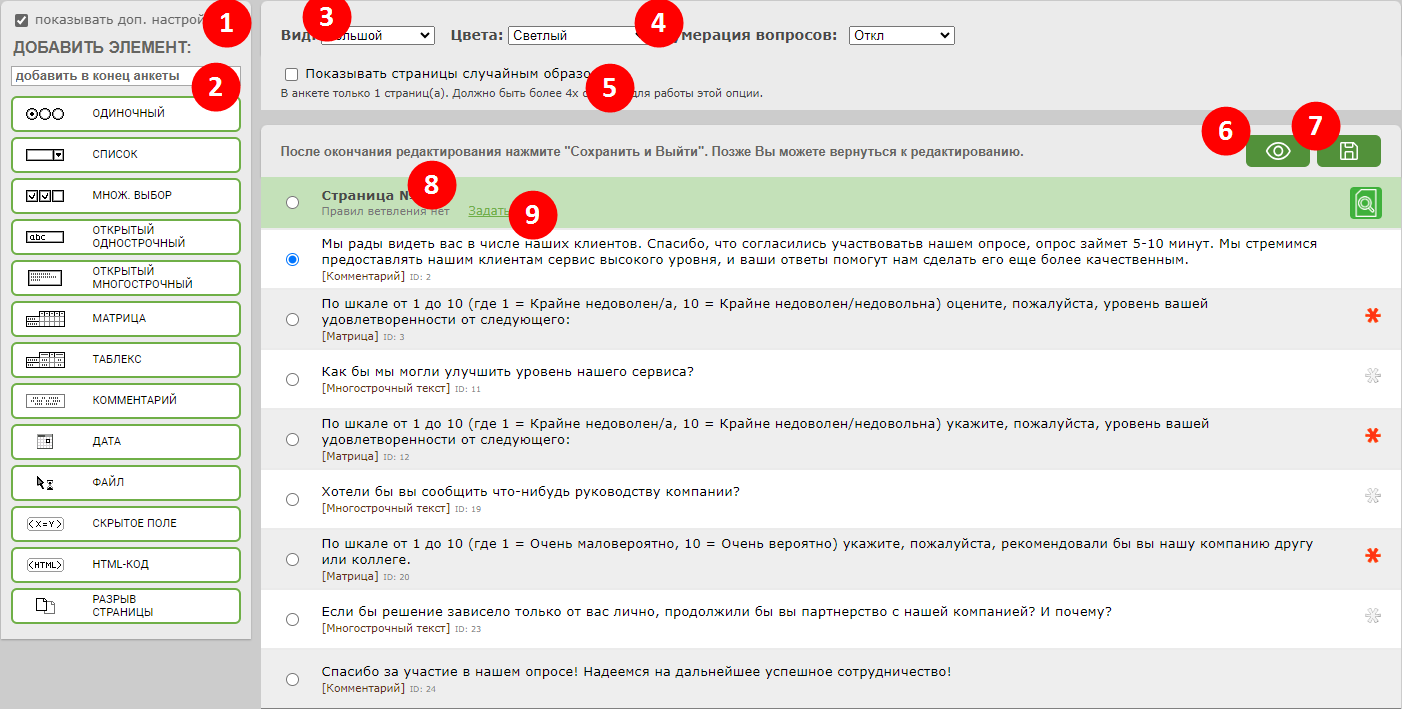Add a КОММЕНТАРИЙ element
This screenshot has width=1402, height=709.
click(126, 400)
